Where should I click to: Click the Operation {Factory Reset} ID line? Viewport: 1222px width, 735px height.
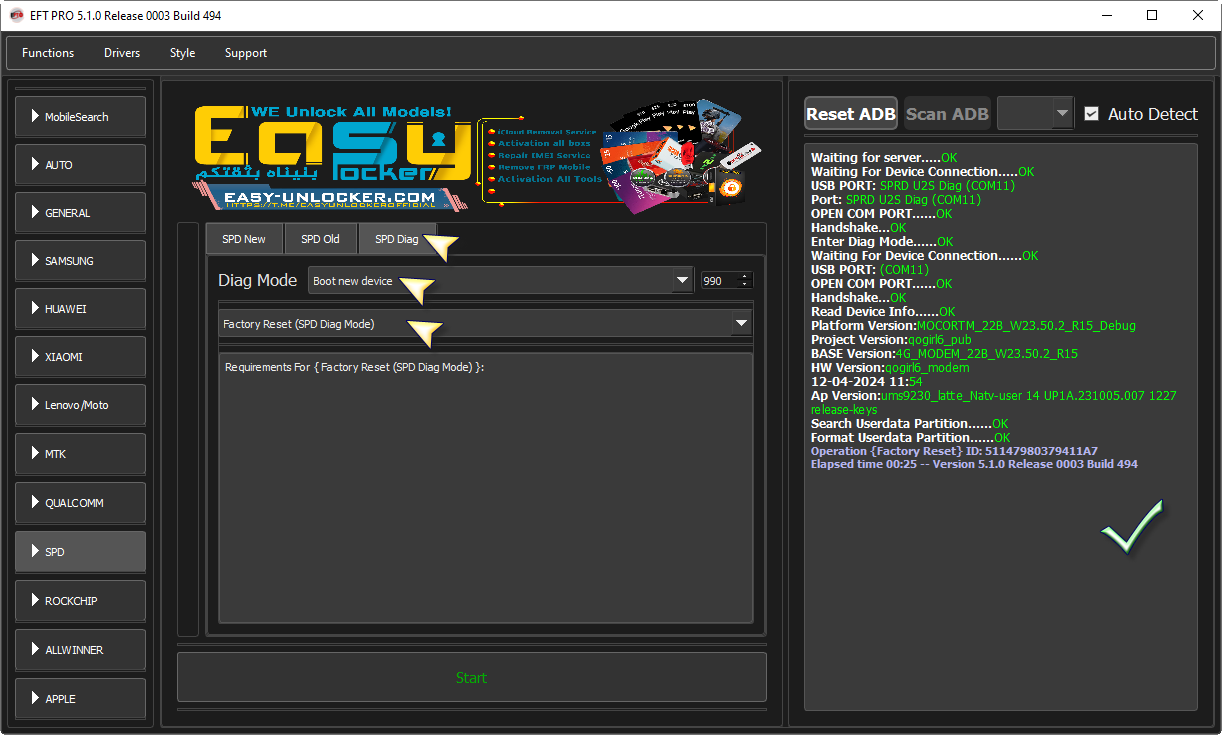click(x=954, y=451)
